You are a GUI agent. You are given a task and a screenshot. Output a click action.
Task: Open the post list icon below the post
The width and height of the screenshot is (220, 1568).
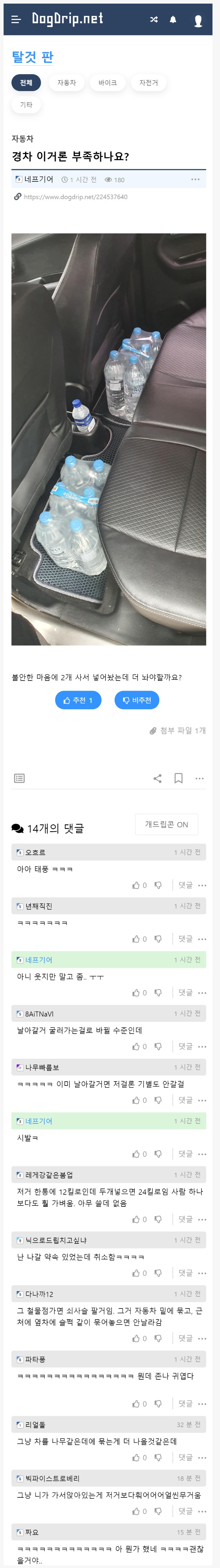(x=20, y=778)
